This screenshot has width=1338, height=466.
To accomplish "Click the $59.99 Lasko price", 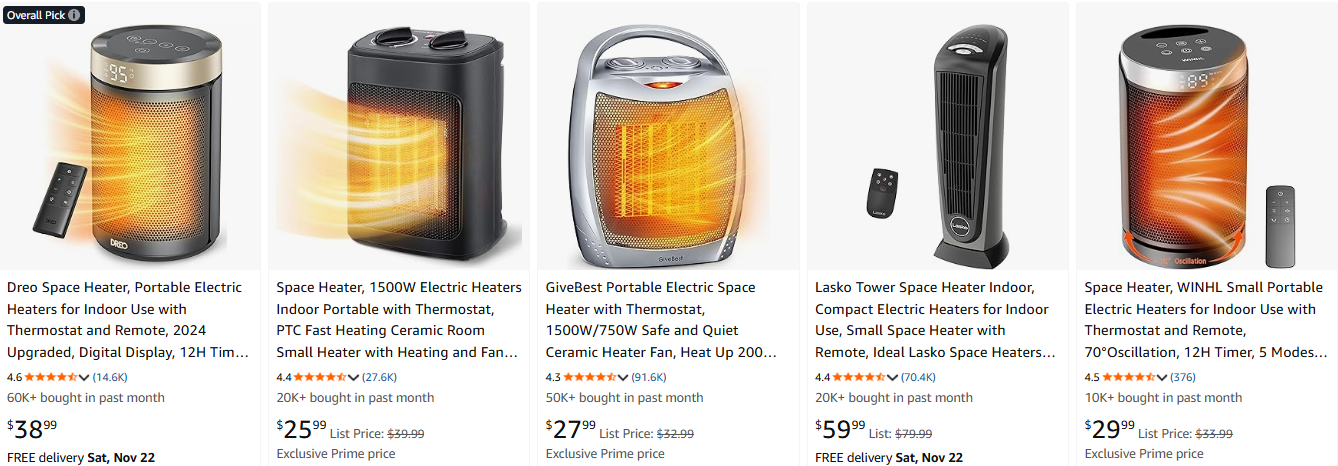I will (x=841, y=430).
